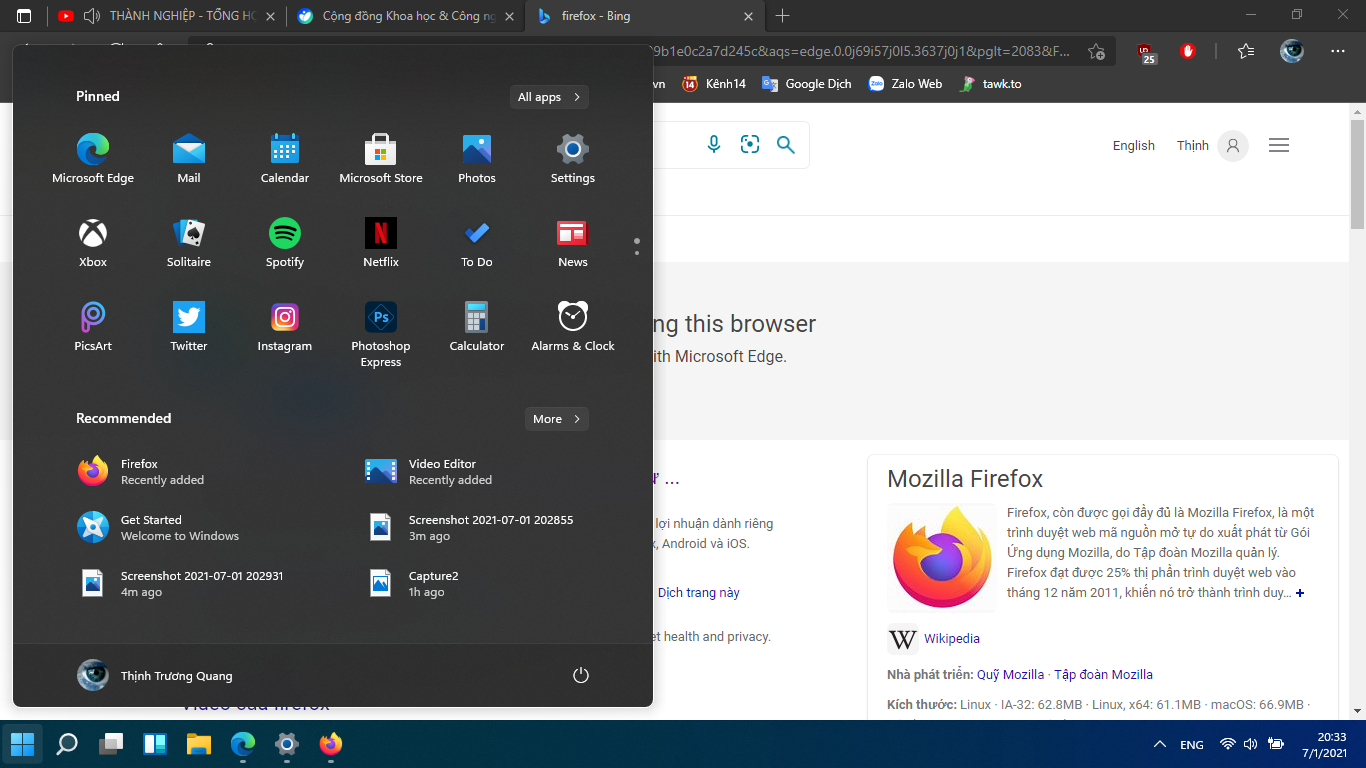This screenshot has width=1366, height=768.
Task: Expand the All apps list
Action: pos(549,97)
